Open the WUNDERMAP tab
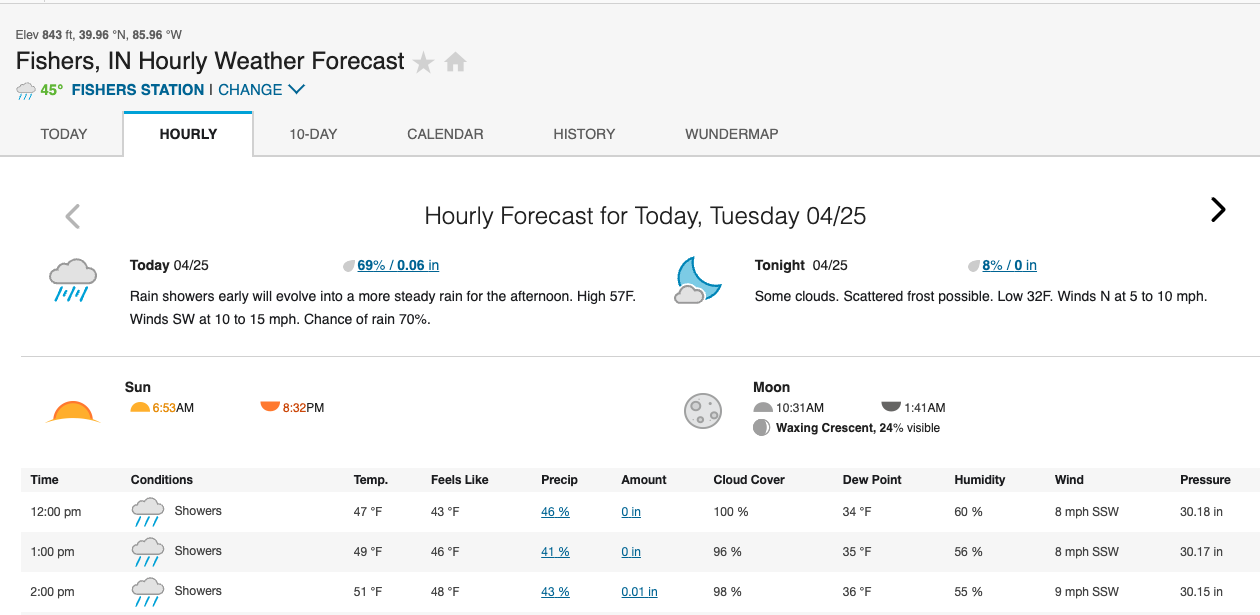1260x615 pixels. pyautogui.click(x=731, y=134)
